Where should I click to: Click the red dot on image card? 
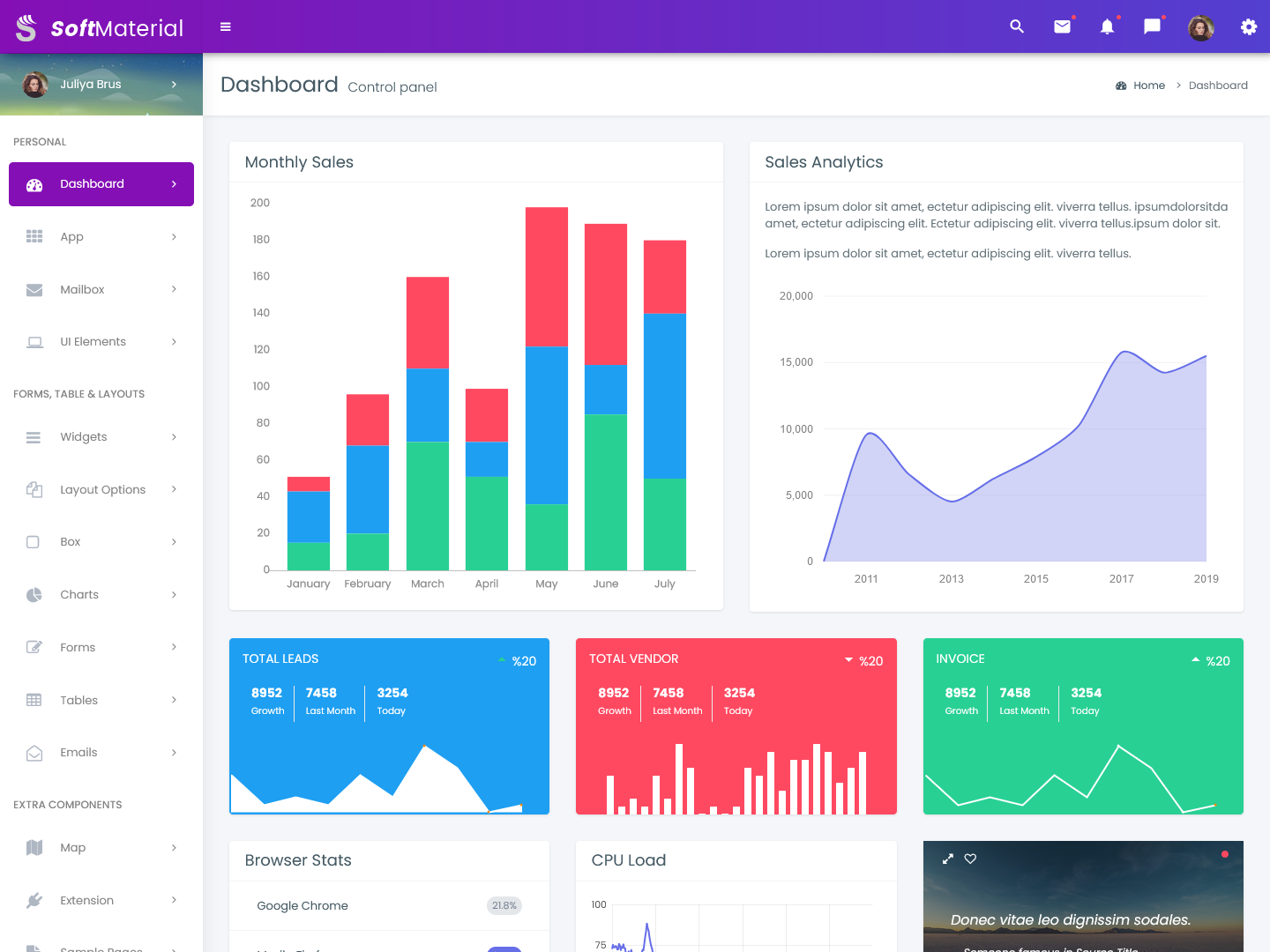pos(1225,854)
